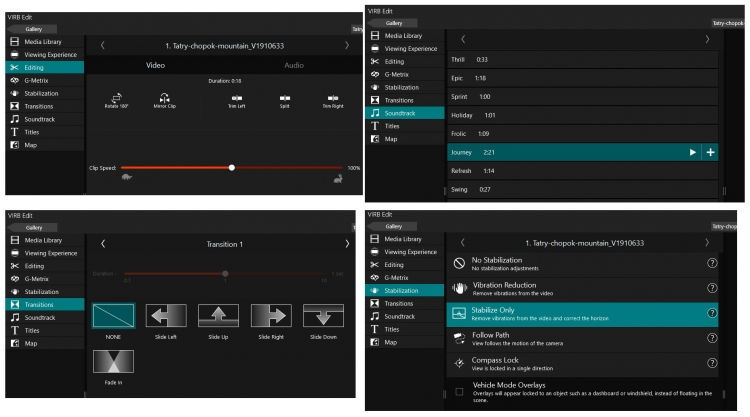The width and height of the screenshot is (750, 417).
Task: Open Soundtrack in Transitions window sidebar
Action: pyautogui.click(x=45, y=318)
